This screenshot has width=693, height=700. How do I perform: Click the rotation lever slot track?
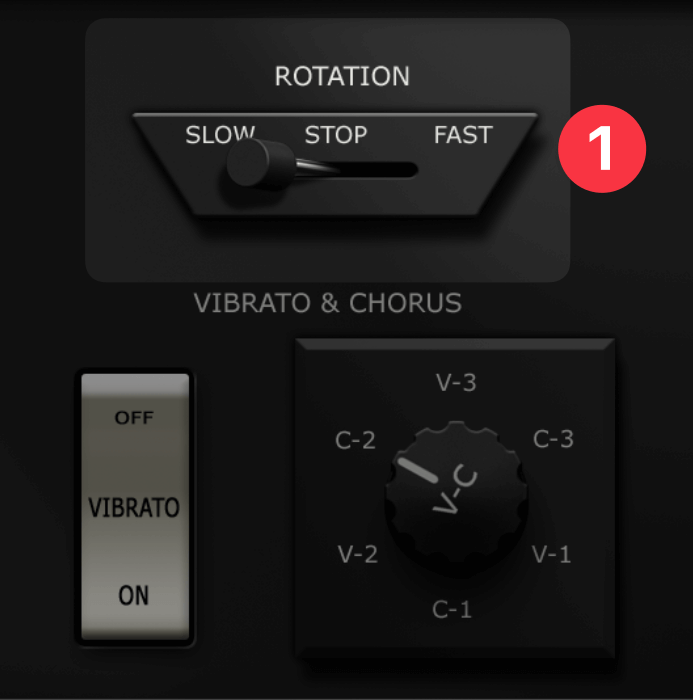[x=357, y=170]
